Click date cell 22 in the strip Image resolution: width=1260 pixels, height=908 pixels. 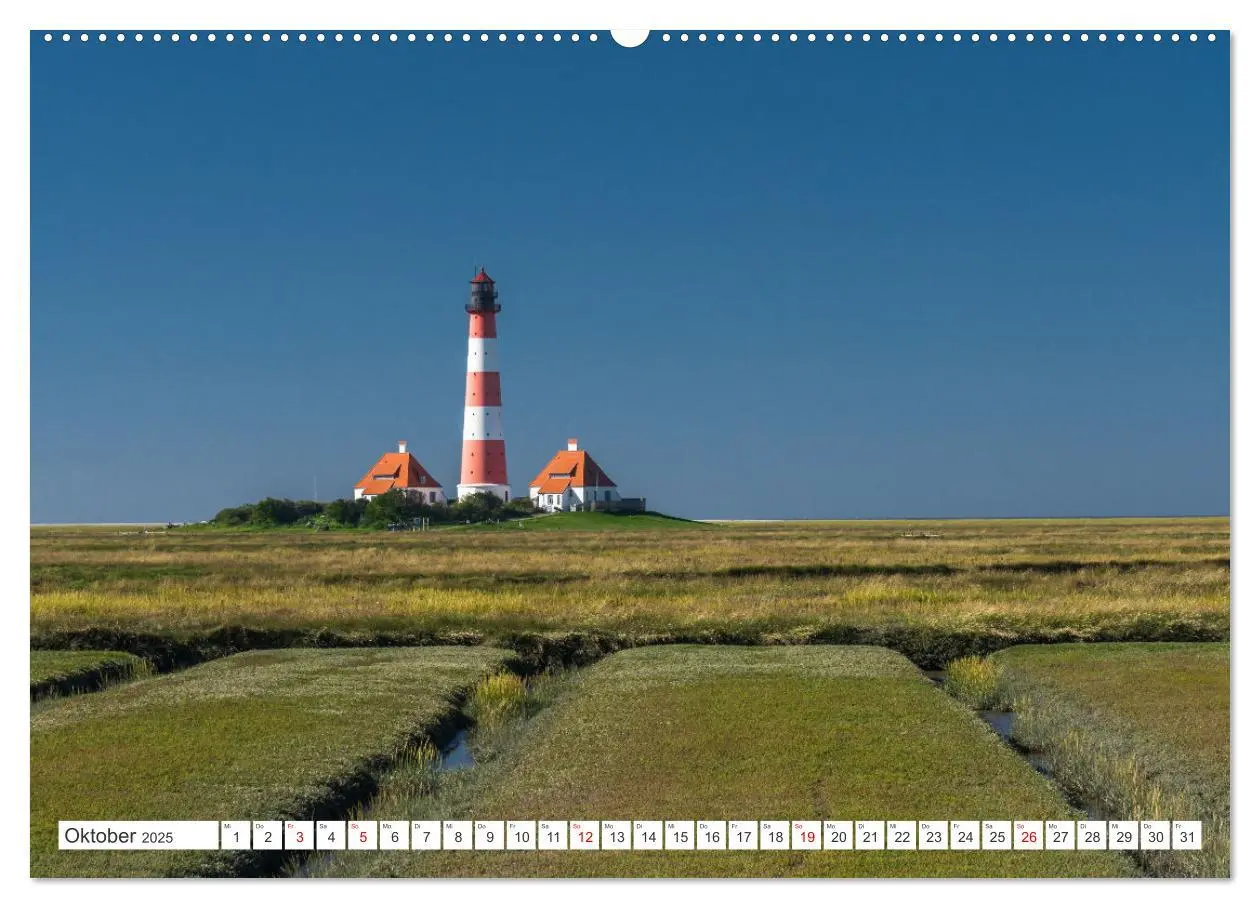(x=901, y=836)
